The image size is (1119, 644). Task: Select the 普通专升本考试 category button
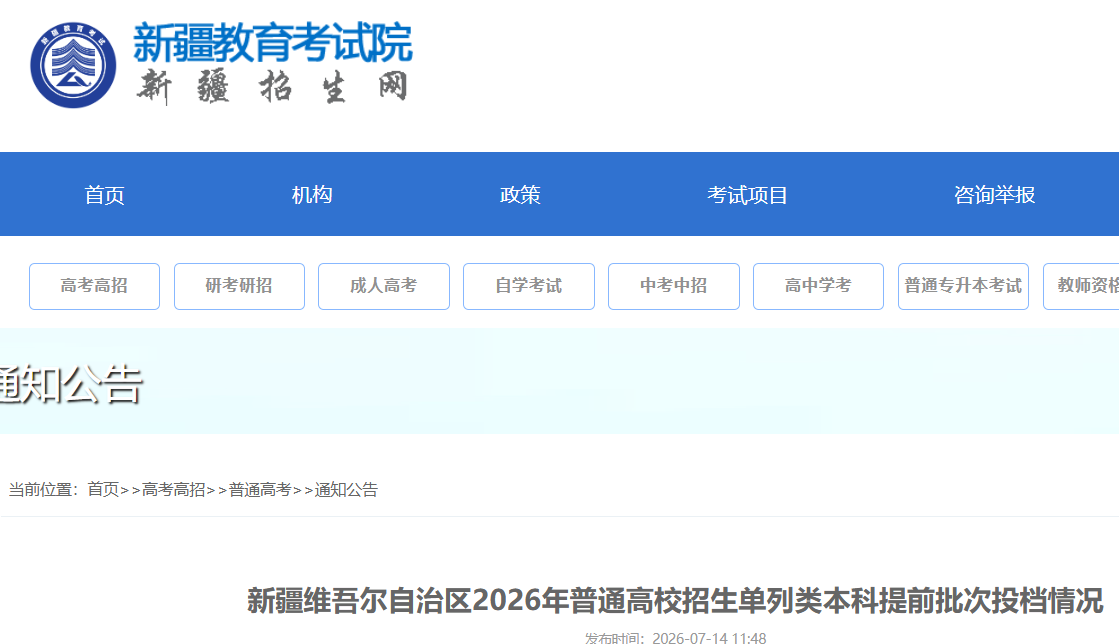[x=963, y=286]
